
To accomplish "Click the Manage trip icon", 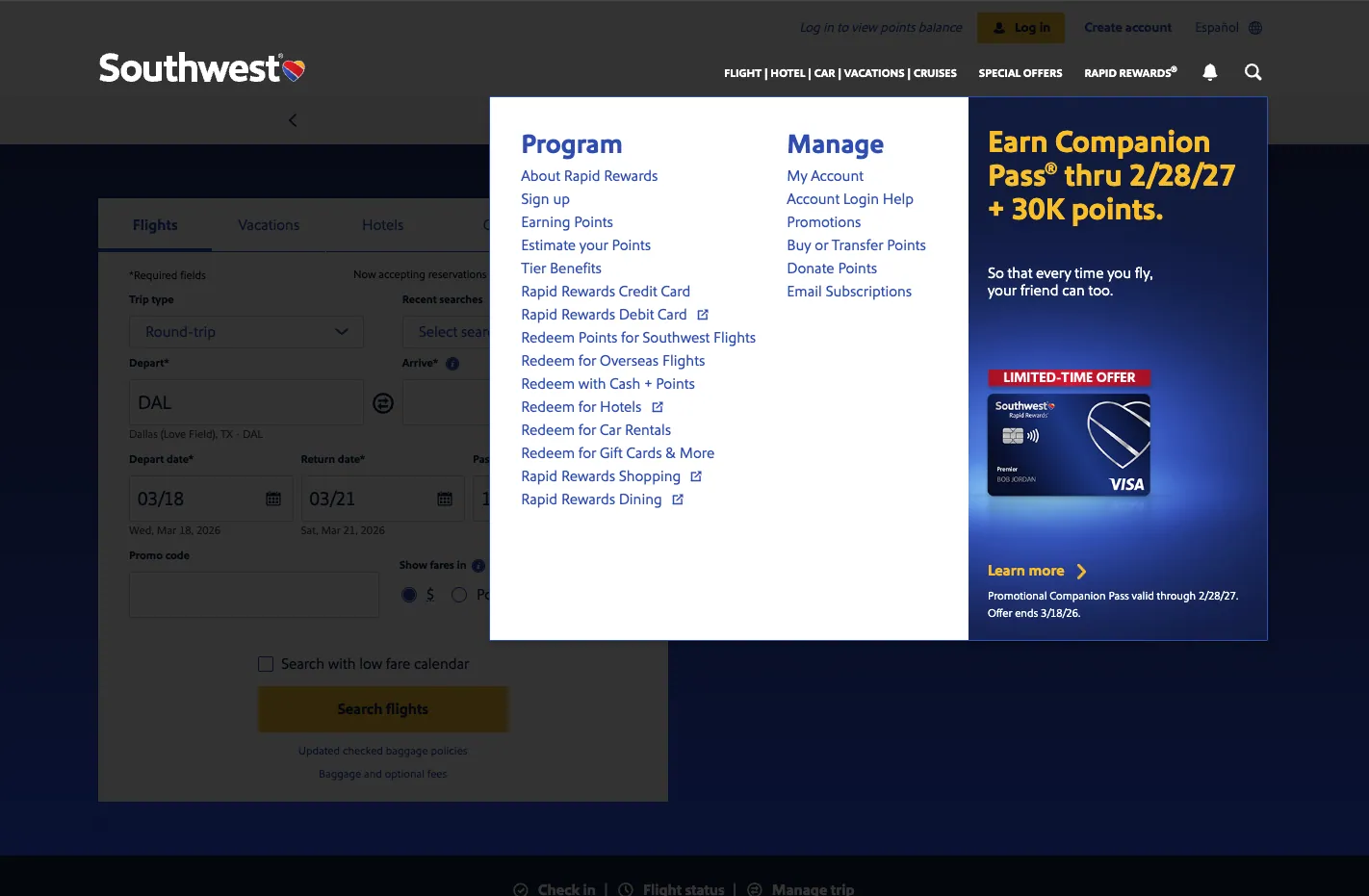I will click(x=755, y=890).
